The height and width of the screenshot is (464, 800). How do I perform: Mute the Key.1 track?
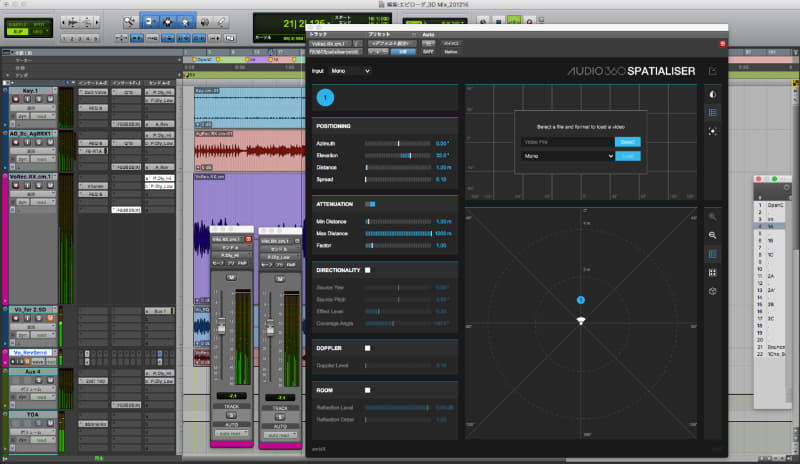(50, 99)
